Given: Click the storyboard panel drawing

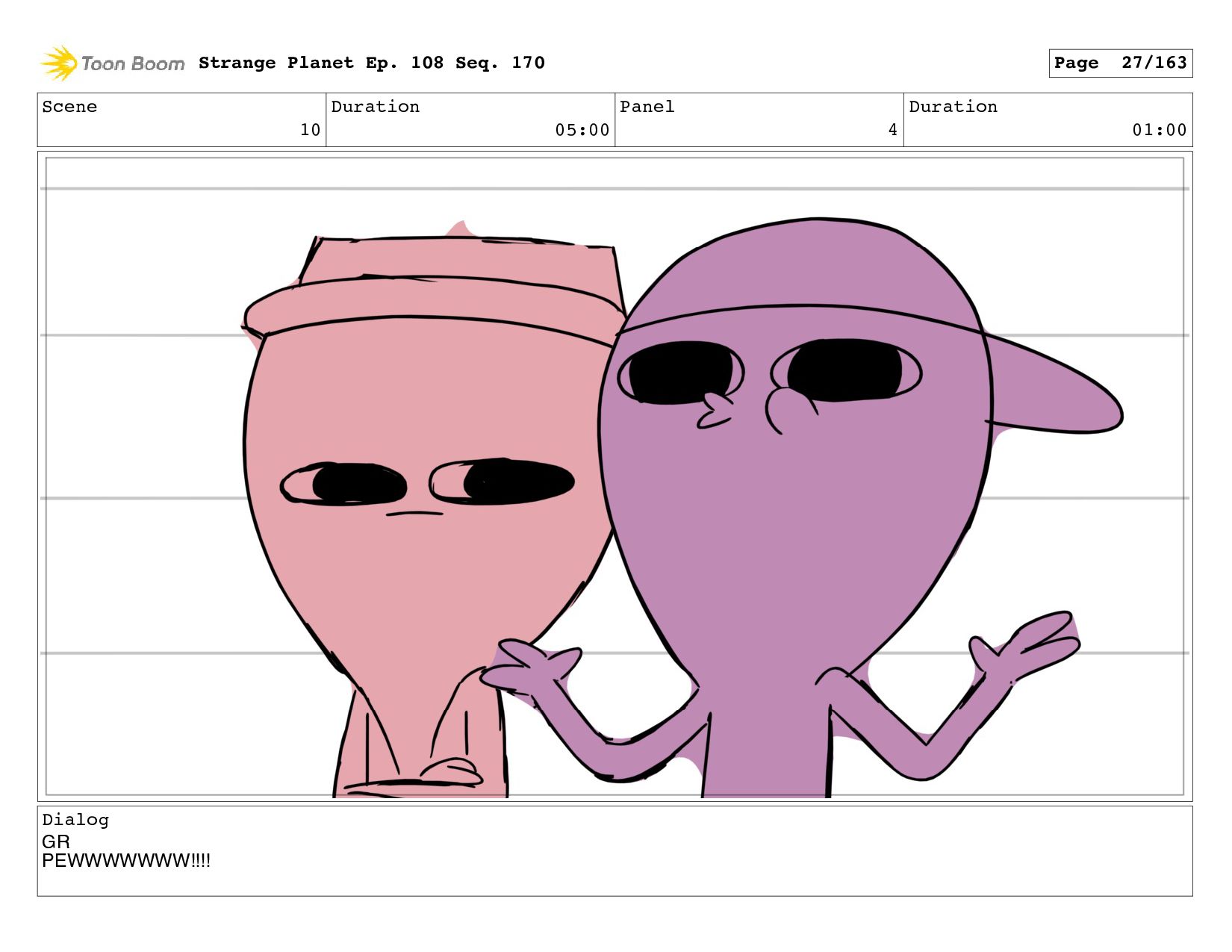Looking at the screenshot, I should 615,476.
